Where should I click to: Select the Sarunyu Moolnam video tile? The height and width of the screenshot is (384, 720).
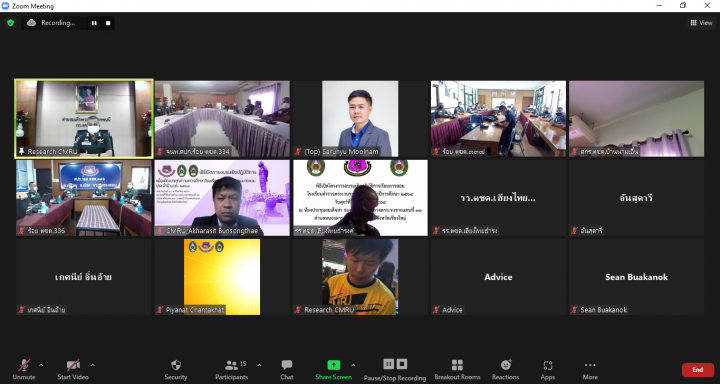point(360,119)
